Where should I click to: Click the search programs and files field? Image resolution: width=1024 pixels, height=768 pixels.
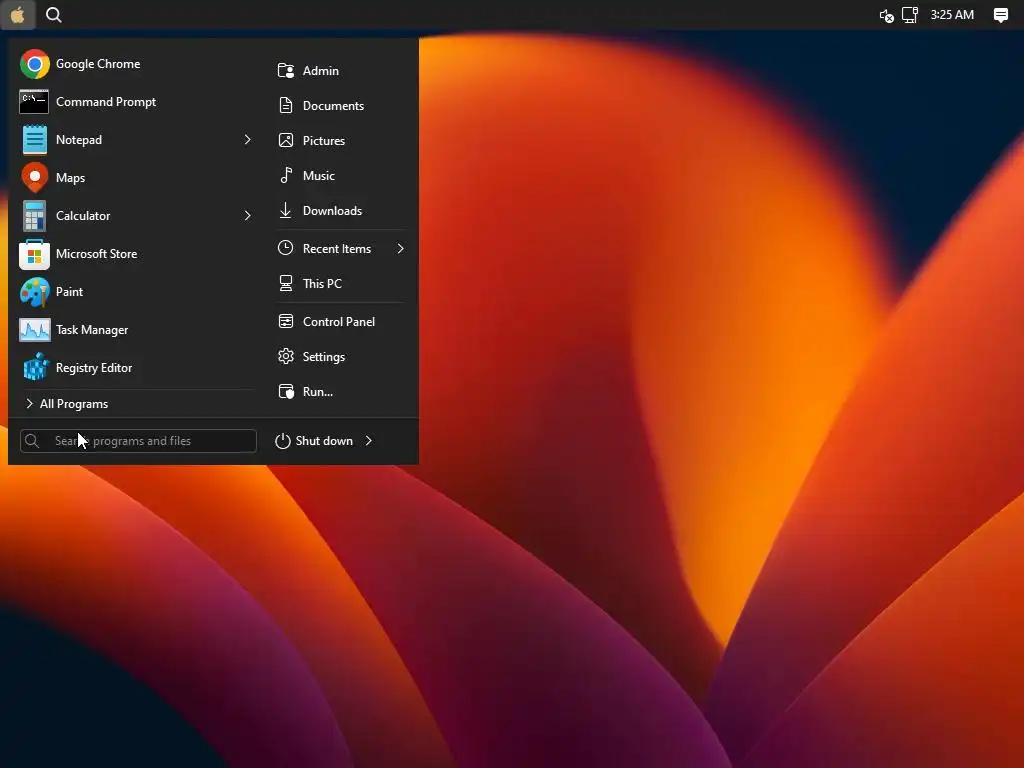pos(138,441)
